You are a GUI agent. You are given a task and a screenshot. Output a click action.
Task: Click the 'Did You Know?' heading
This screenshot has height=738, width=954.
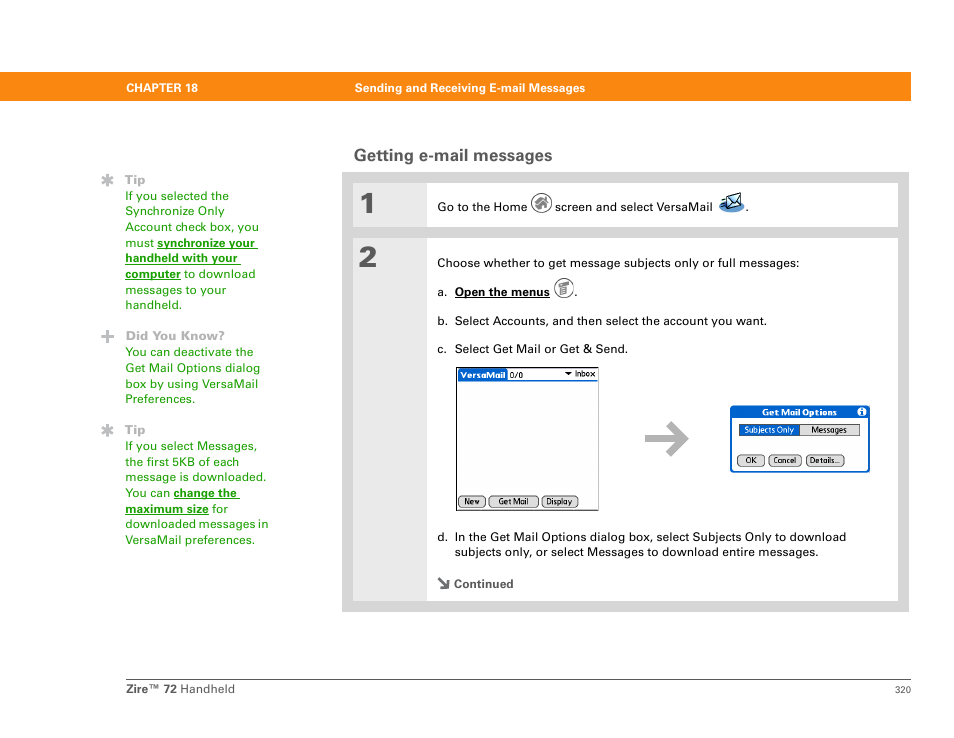[175, 336]
